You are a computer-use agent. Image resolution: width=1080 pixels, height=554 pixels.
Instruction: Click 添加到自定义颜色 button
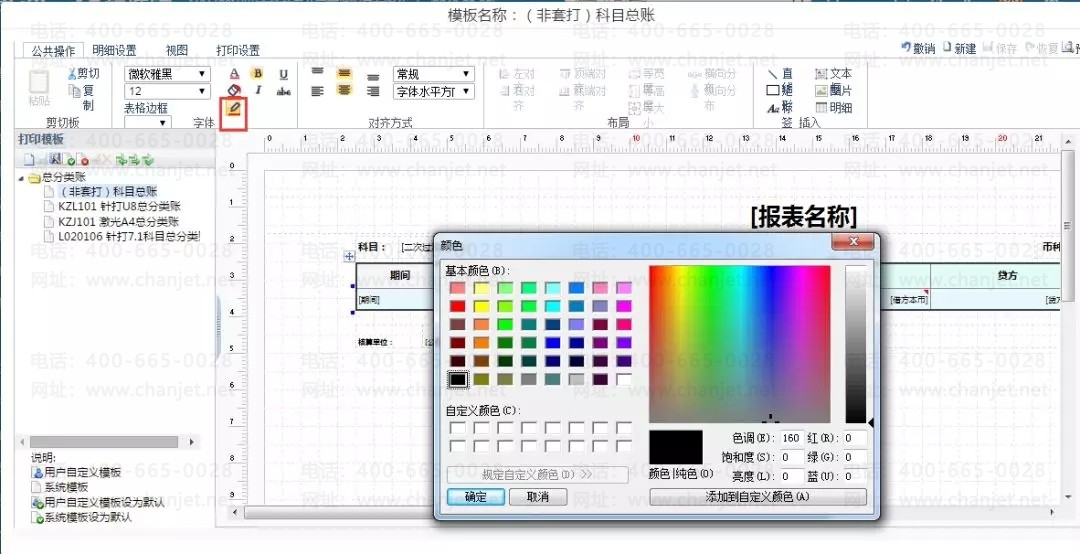pos(757,497)
